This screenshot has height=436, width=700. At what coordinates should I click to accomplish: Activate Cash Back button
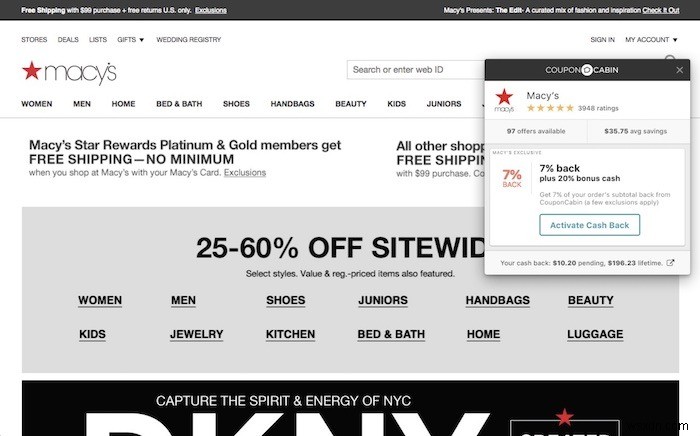[589, 225]
